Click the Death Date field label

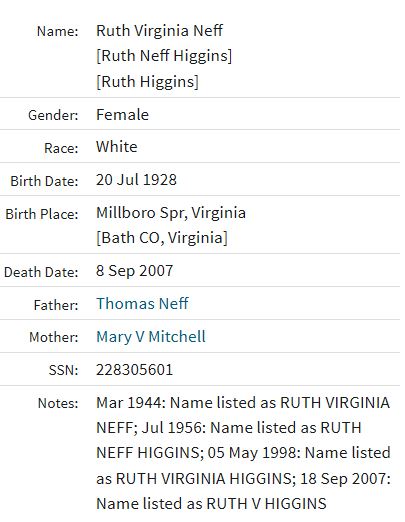click(x=41, y=272)
